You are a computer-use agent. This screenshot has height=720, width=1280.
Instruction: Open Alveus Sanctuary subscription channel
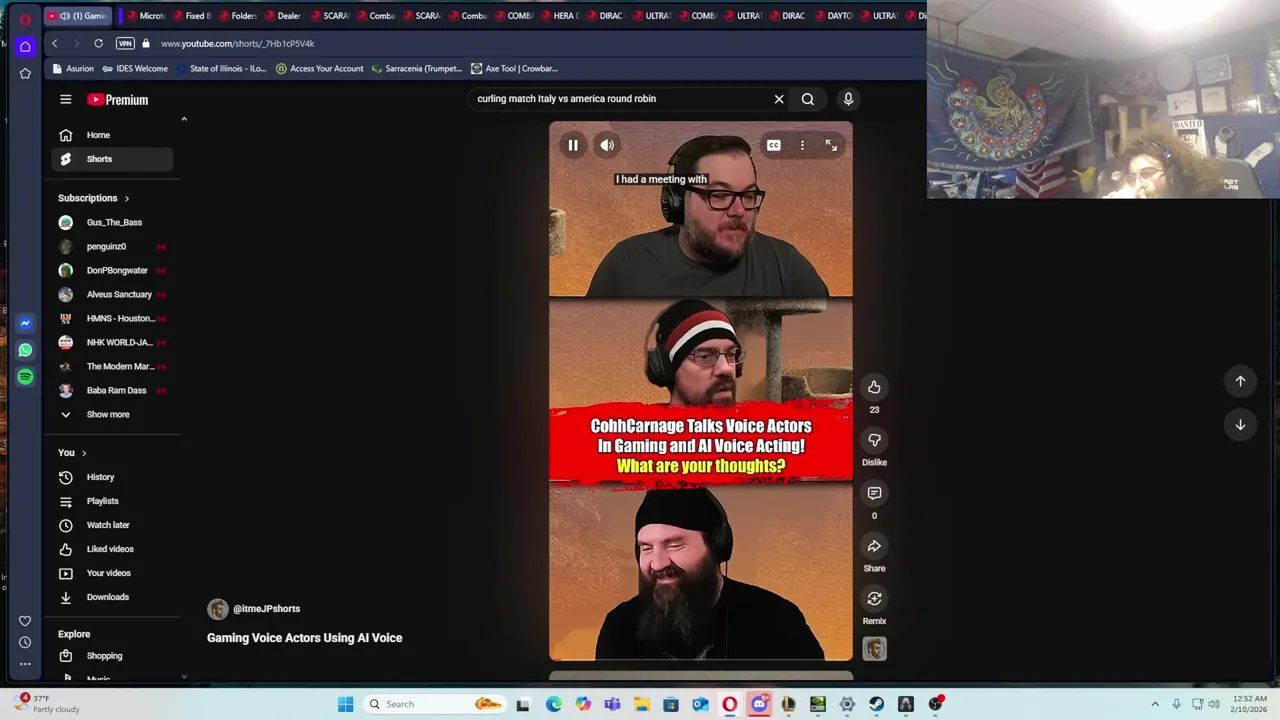[112, 294]
